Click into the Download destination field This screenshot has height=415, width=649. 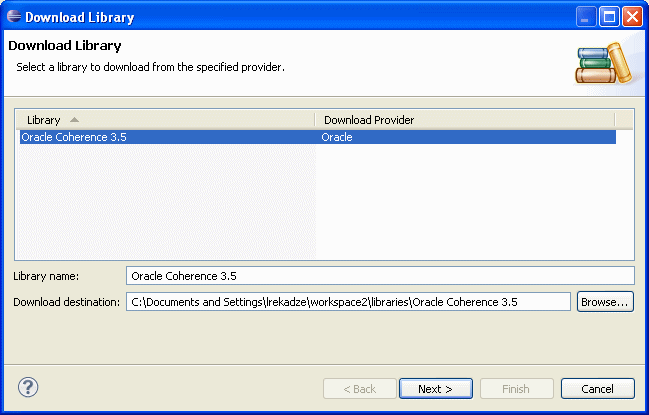tap(348, 302)
